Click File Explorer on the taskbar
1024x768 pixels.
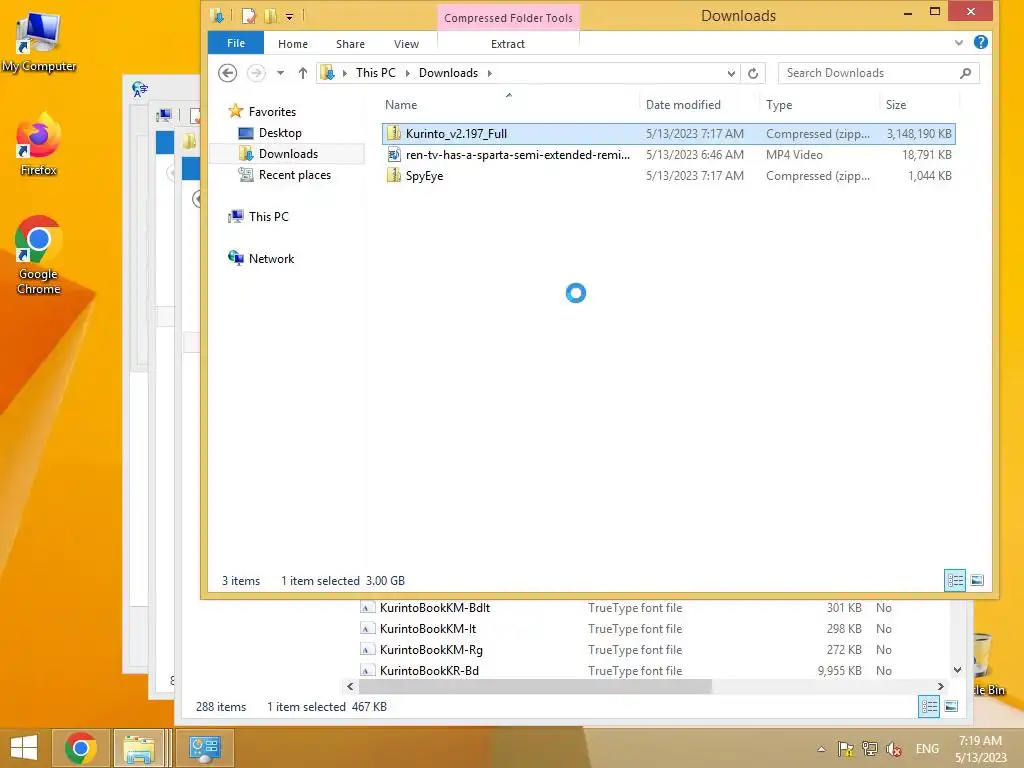(x=139, y=748)
